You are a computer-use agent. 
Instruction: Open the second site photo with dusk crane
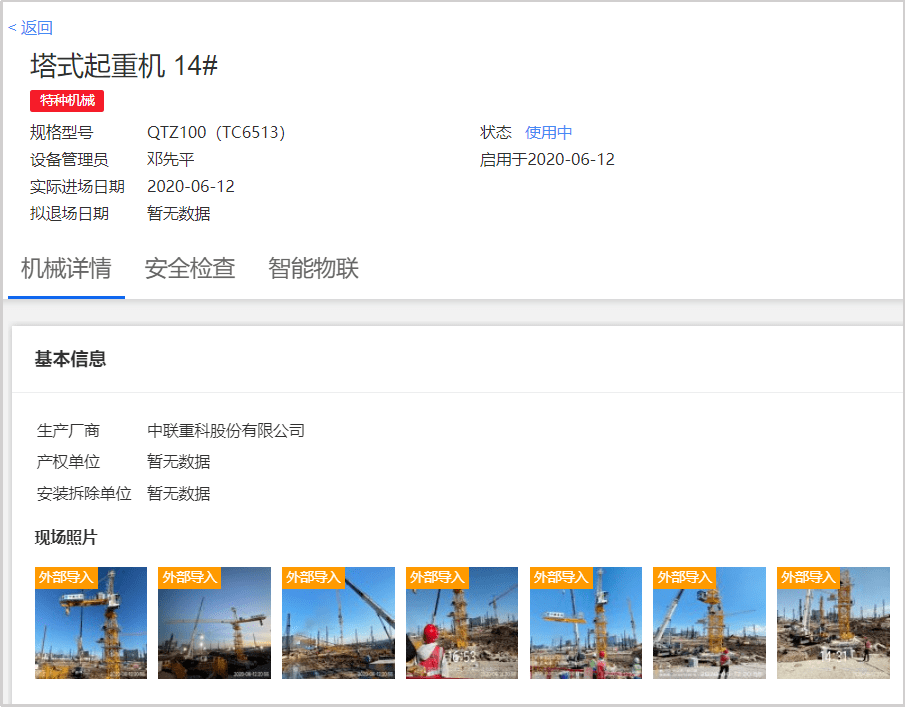coord(215,623)
